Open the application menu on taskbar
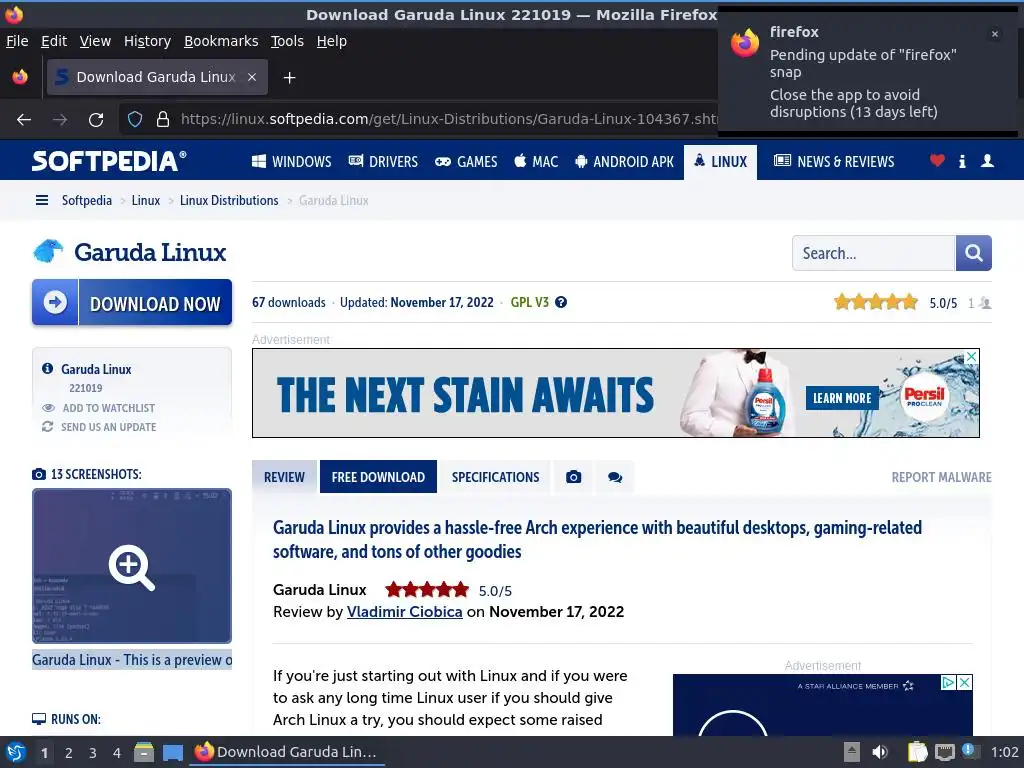The width and height of the screenshot is (1024, 768). coord(15,752)
